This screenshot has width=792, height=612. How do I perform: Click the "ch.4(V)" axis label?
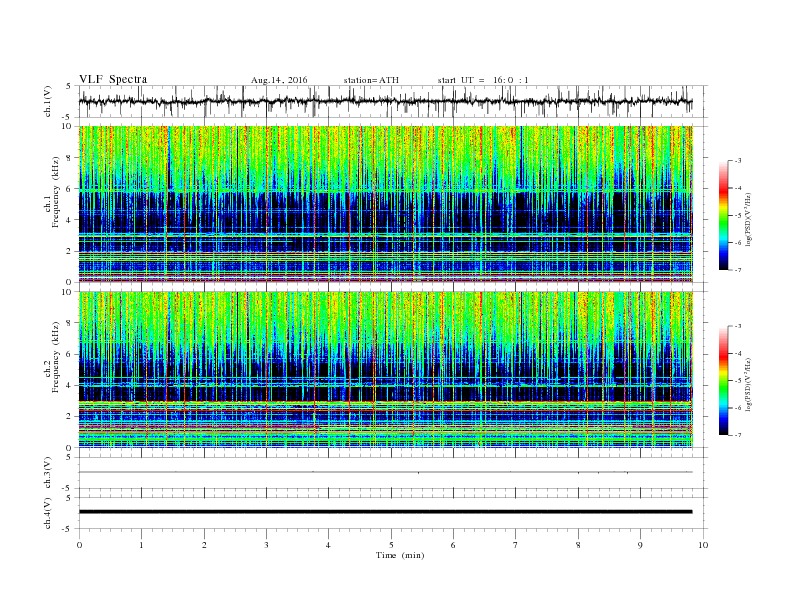tap(48, 513)
